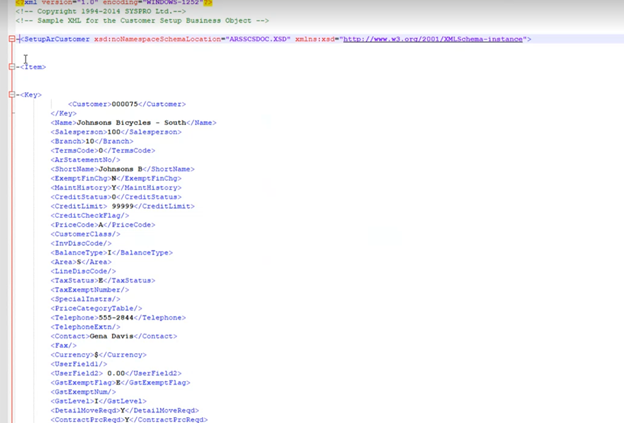Click the empty CustomerClass tag
The height and width of the screenshot is (423, 624).
click(x=85, y=234)
